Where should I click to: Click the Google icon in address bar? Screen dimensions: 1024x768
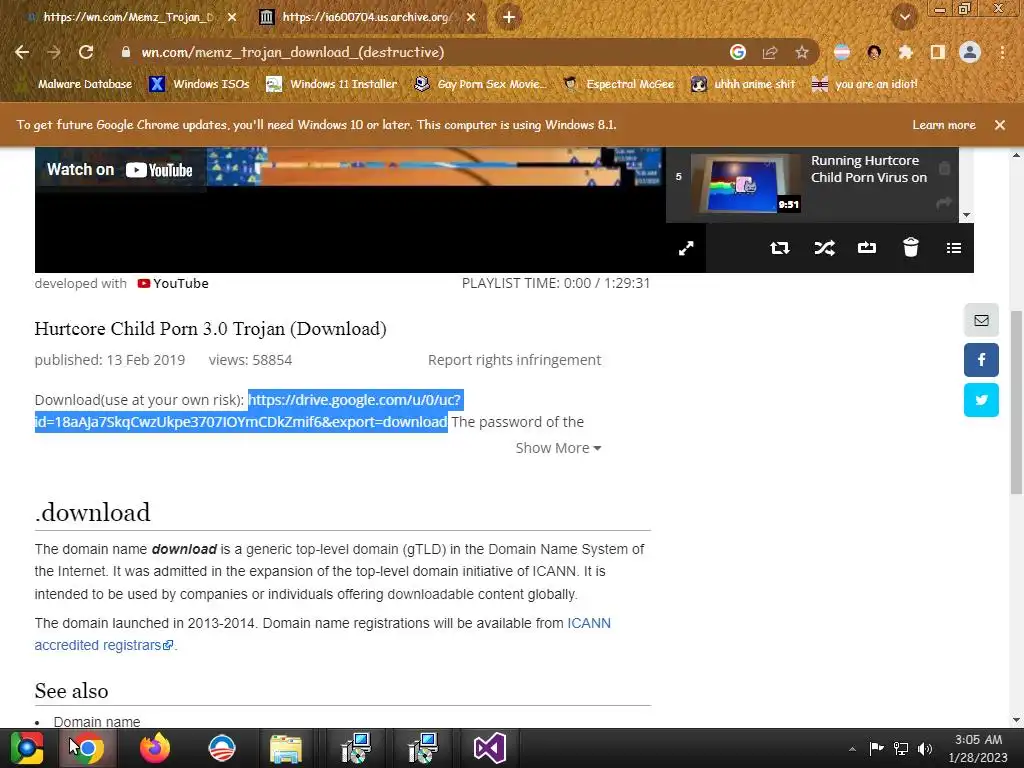pyautogui.click(x=738, y=52)
